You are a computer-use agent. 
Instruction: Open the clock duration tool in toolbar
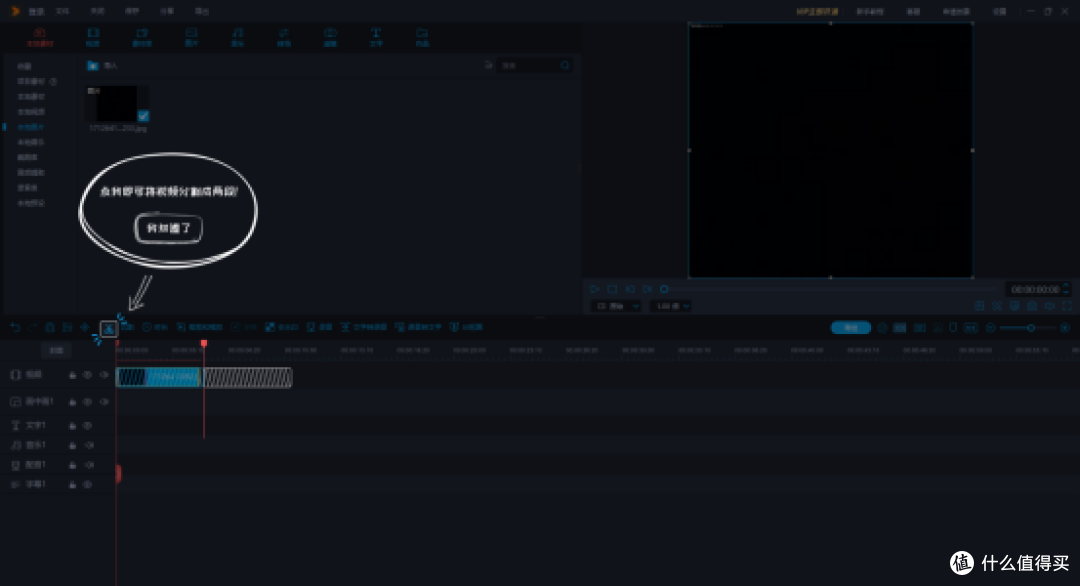[154, 327]
